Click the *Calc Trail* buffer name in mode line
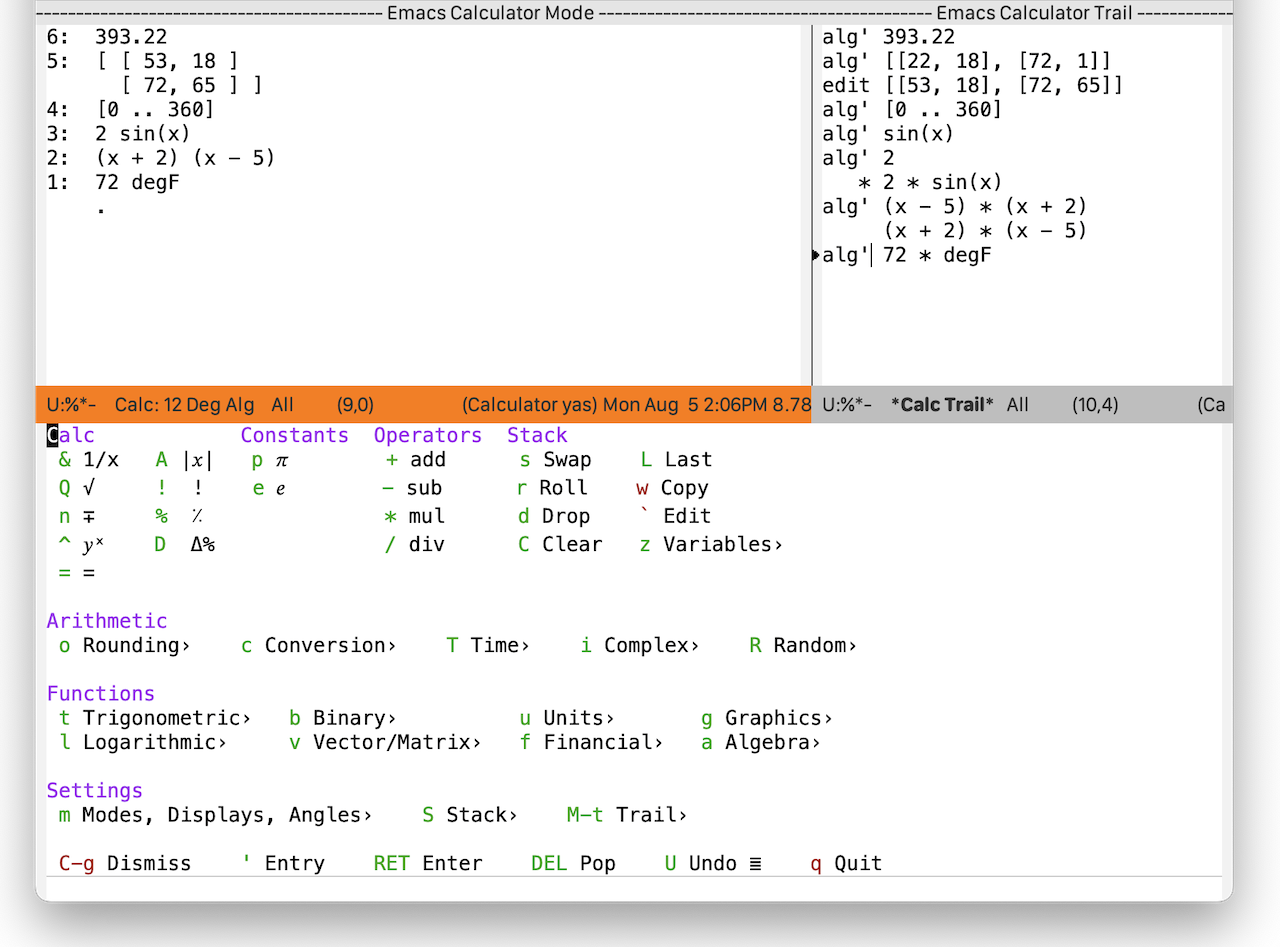This screenshot has height=947, width=1280. point(942,405)
